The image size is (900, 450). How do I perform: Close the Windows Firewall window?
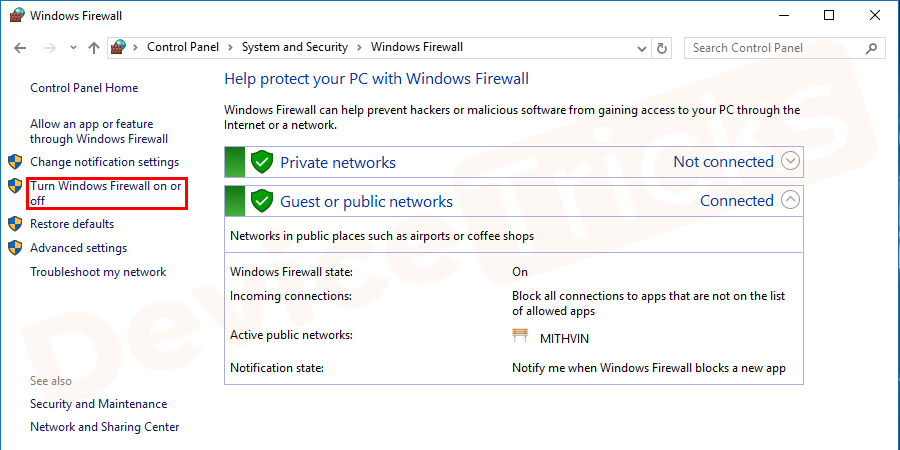[875, 15]
